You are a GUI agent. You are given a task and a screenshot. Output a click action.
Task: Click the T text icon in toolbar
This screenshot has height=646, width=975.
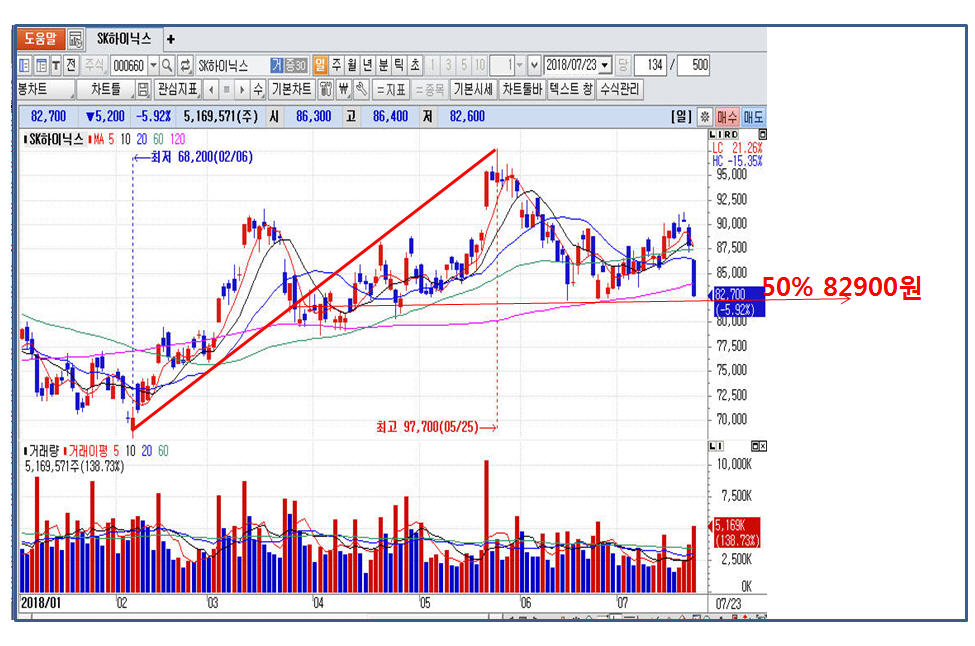56,65
